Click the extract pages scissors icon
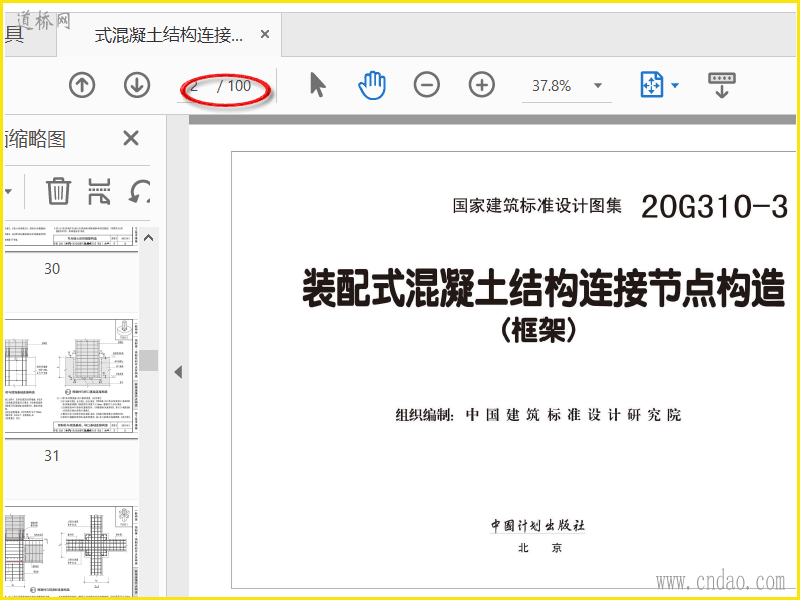This screenshot has height=600, width=800. pos(99,191)
